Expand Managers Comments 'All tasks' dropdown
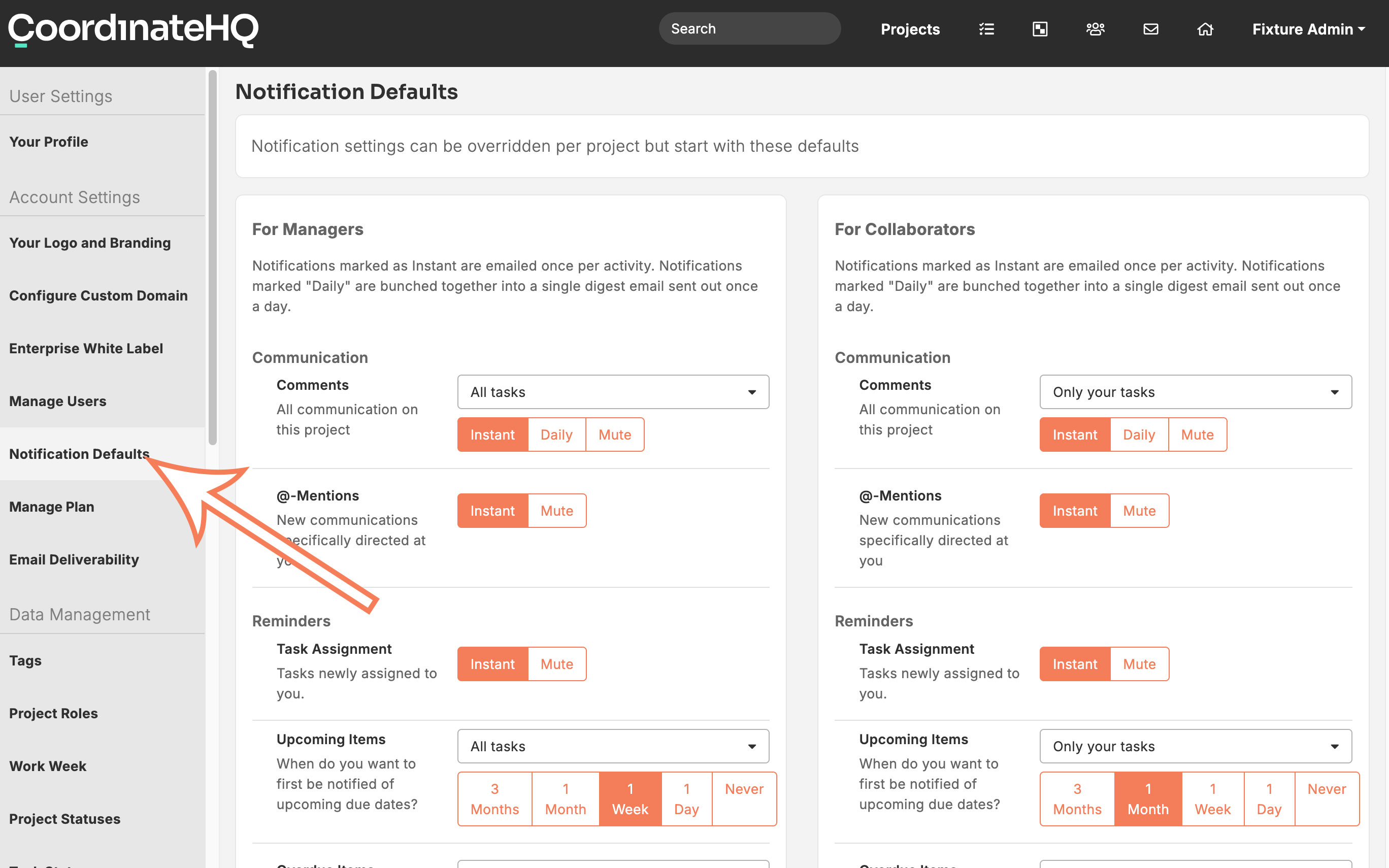1389x868 pixels. tap(613, 392)
